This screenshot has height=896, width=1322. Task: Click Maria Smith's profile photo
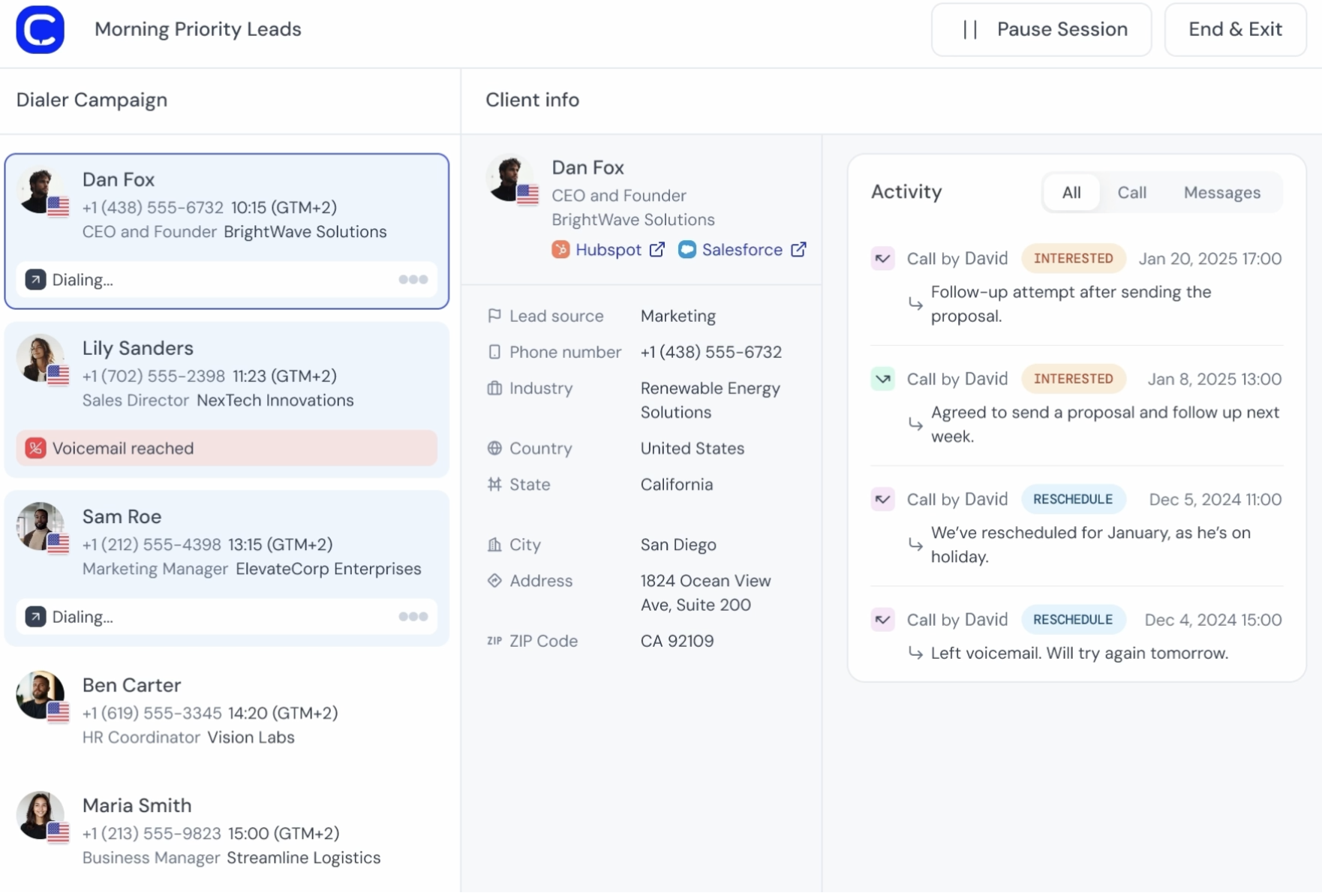[40, 815]
